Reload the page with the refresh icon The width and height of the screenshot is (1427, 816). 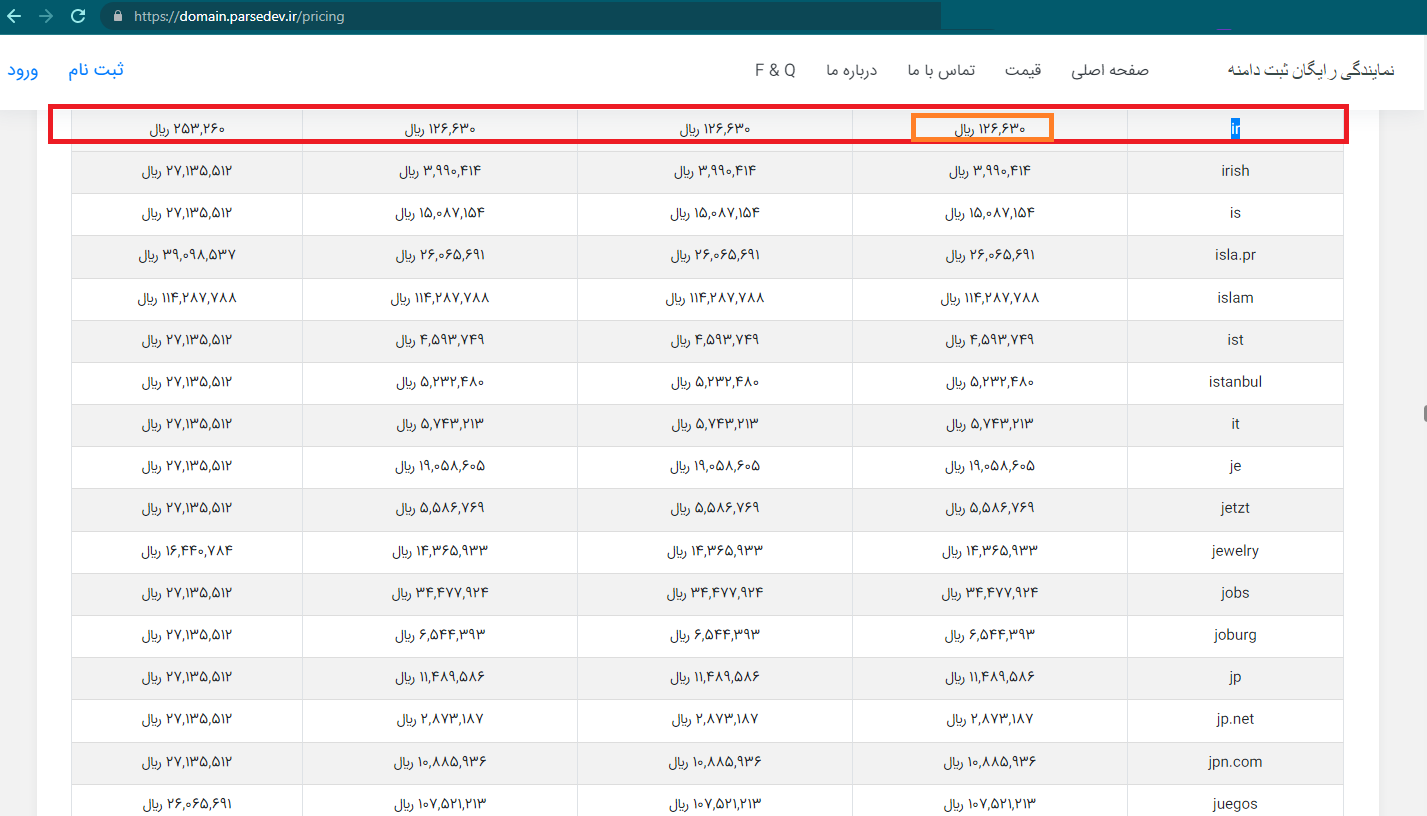(78, 16)
